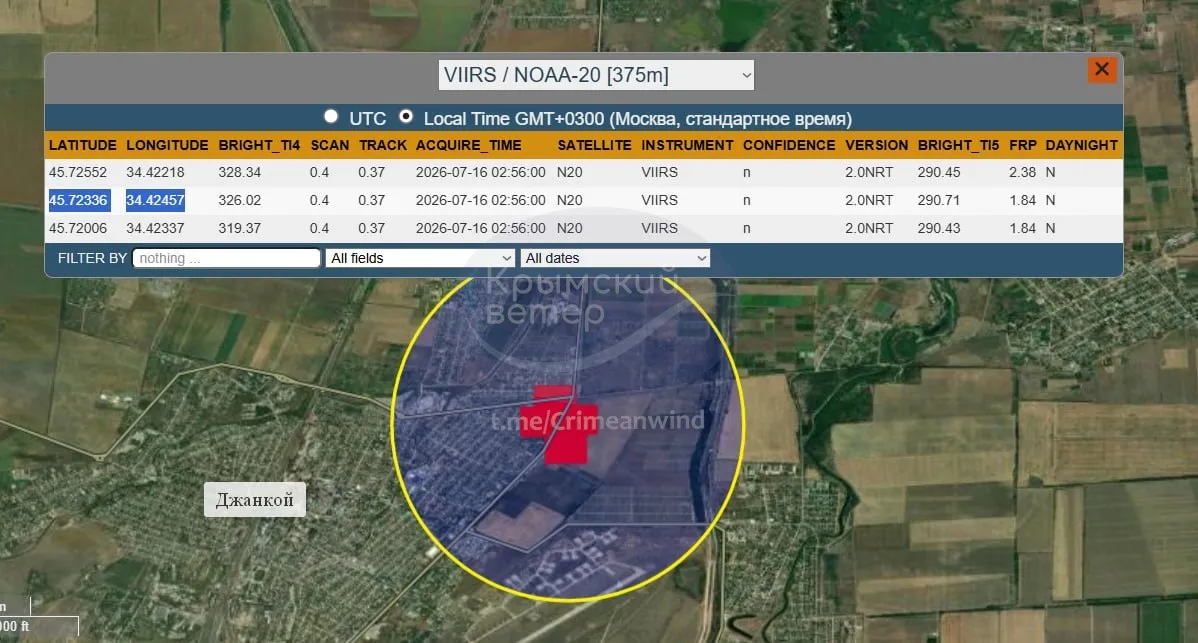This screenshot has height=643, width=1198.
Task: Select longitude cell 34.42218
Action: (155, 173)
